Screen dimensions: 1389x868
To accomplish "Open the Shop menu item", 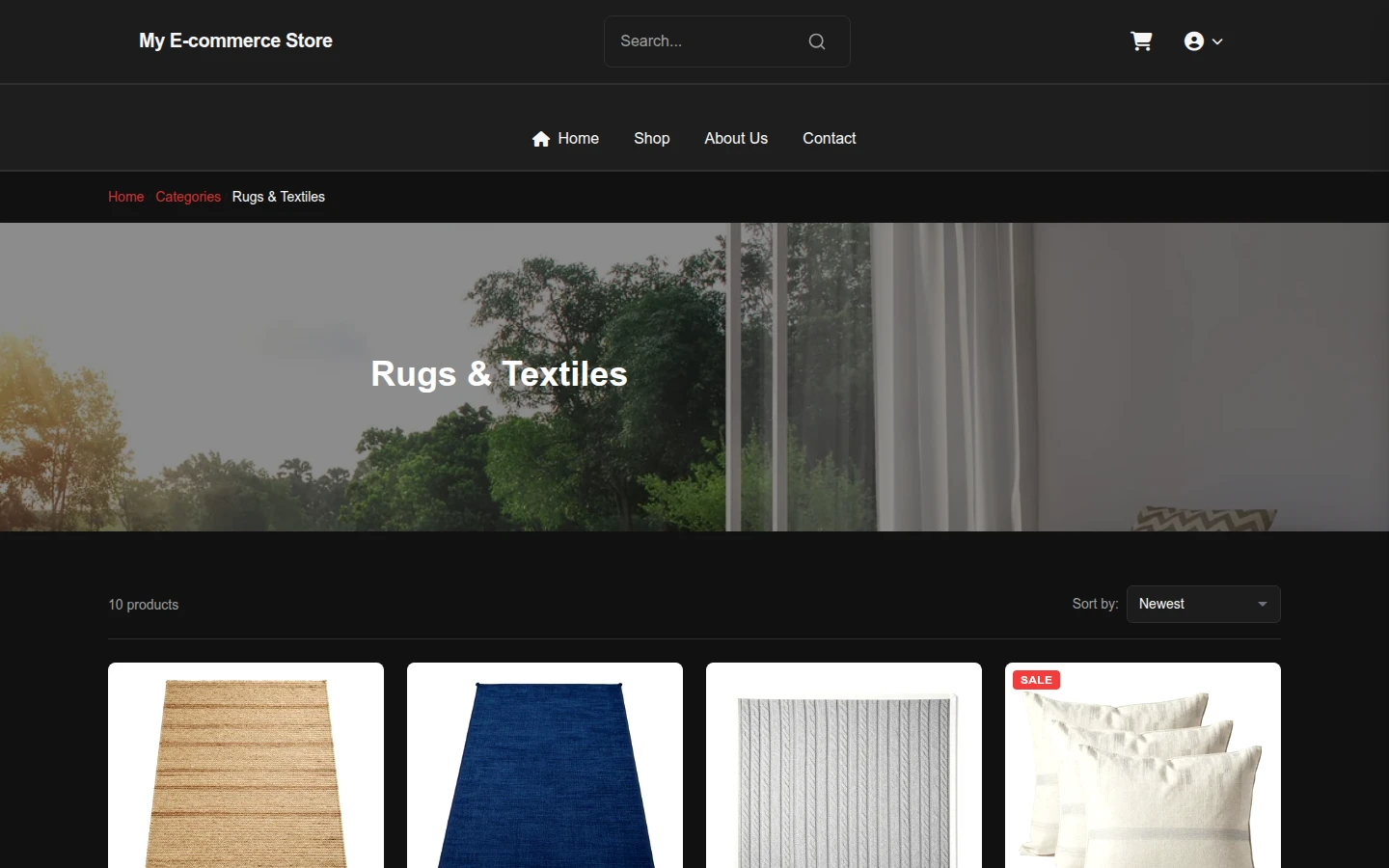I will tap(652, 138).
